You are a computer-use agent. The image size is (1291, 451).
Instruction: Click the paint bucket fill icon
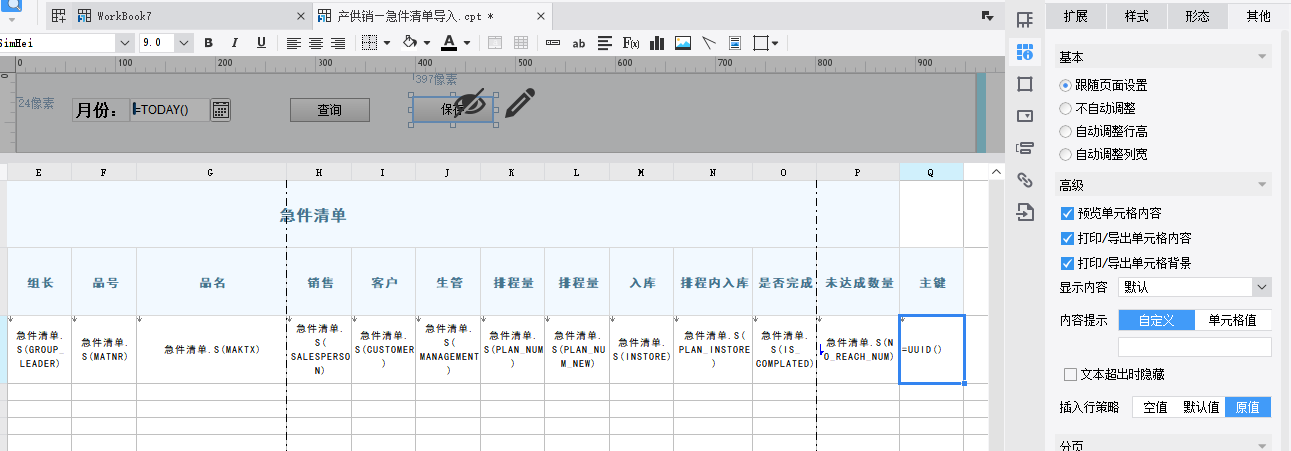tap(409, 43)
